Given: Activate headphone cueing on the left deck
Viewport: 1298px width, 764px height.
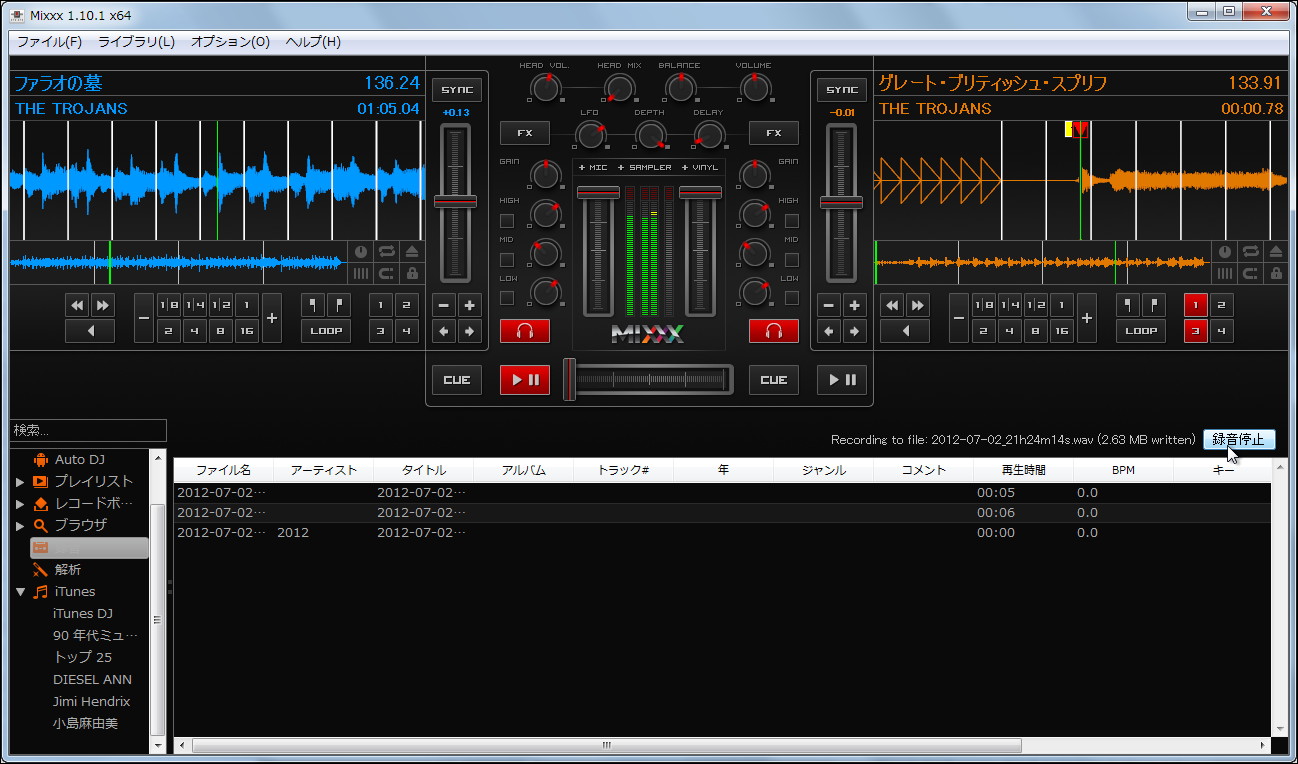Looking at the screenshot, I should point(524,330).
